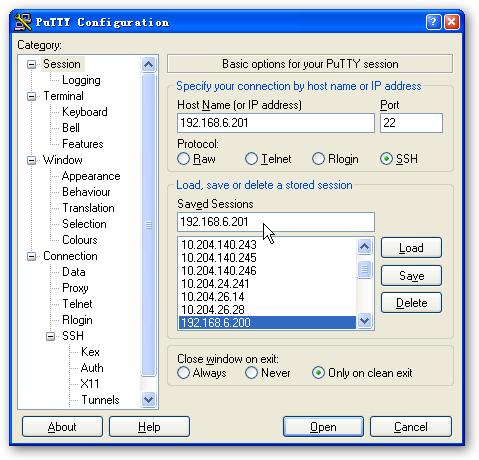Open the Data category
Viewport: 479px width, 460px height.
[74, 272]
